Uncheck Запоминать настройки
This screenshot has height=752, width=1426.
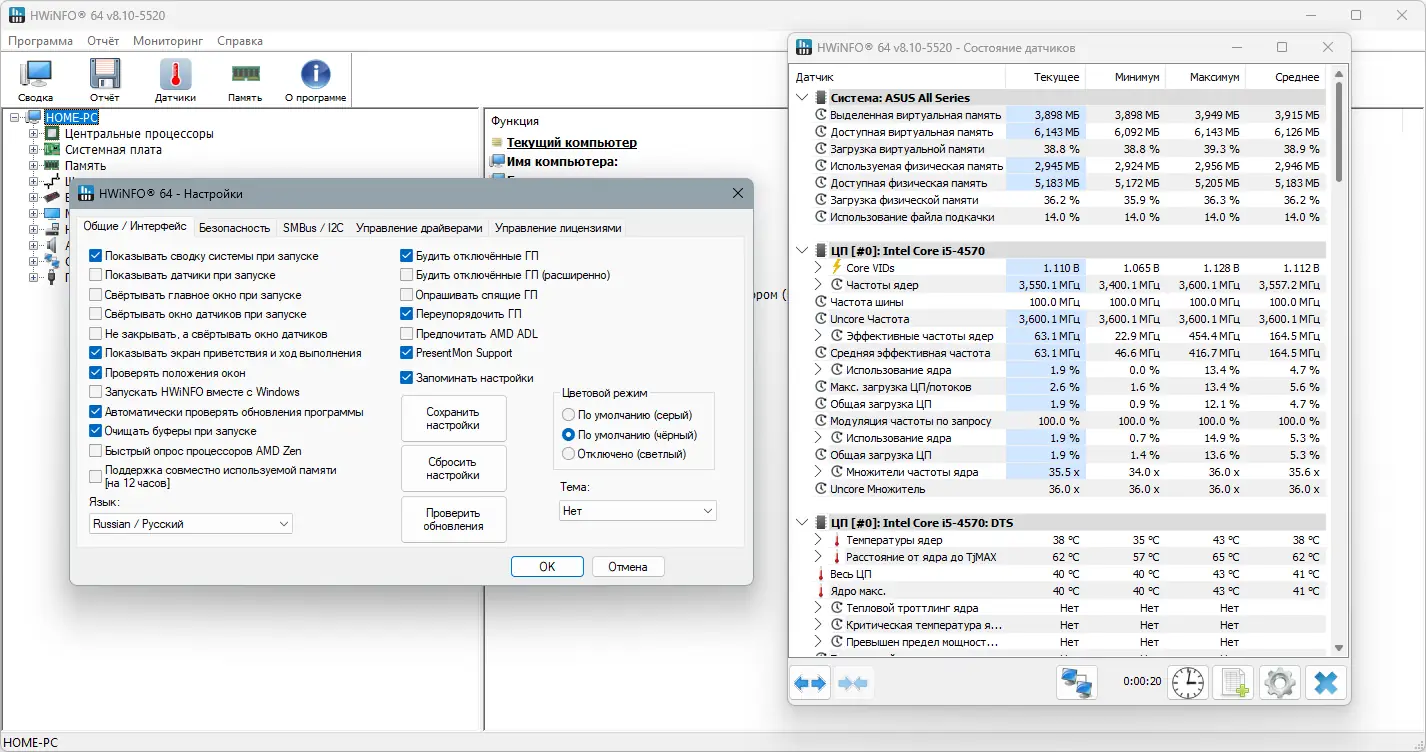tap(407, 378)
